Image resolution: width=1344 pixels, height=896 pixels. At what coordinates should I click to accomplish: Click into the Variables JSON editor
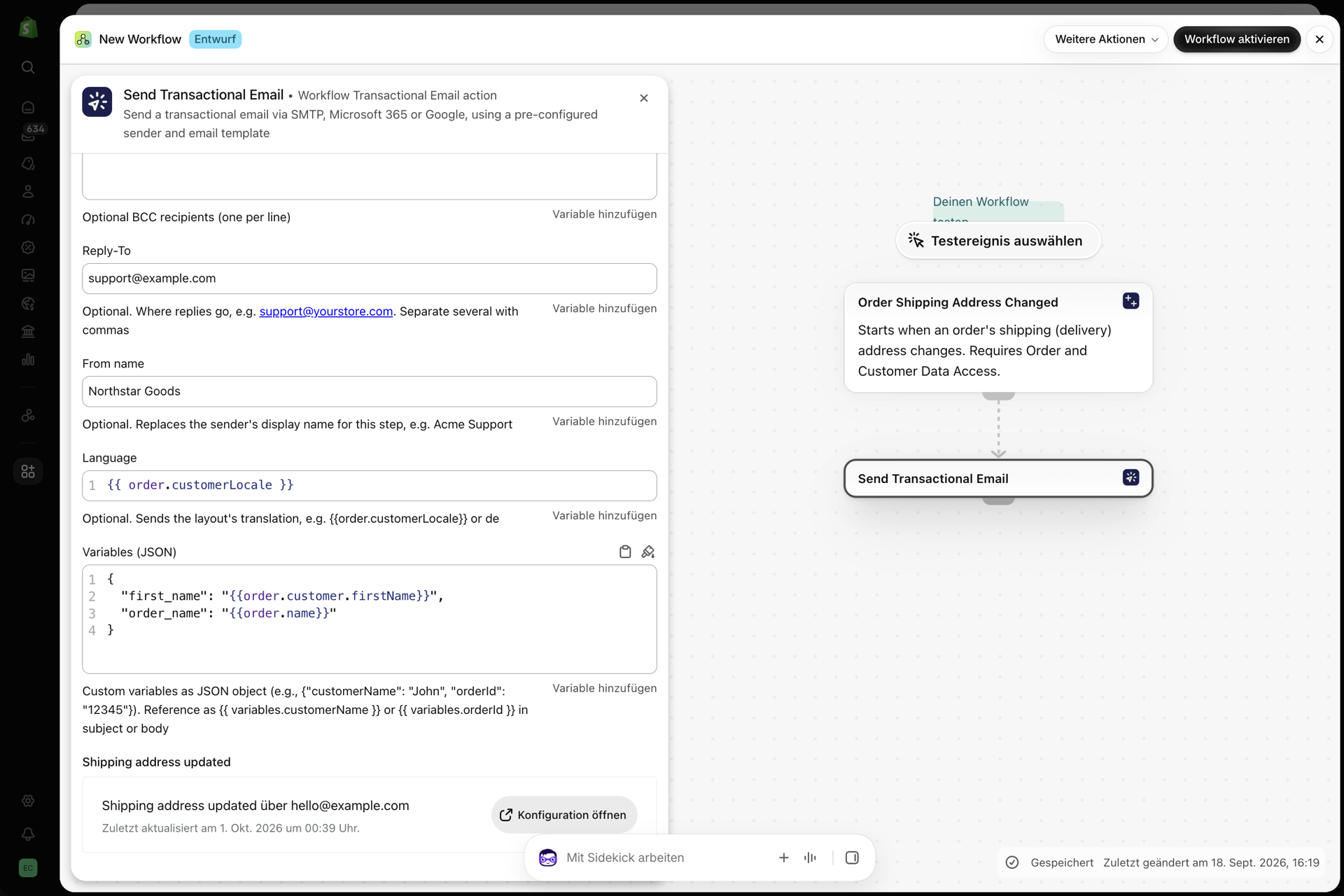[x=370, y=619]
